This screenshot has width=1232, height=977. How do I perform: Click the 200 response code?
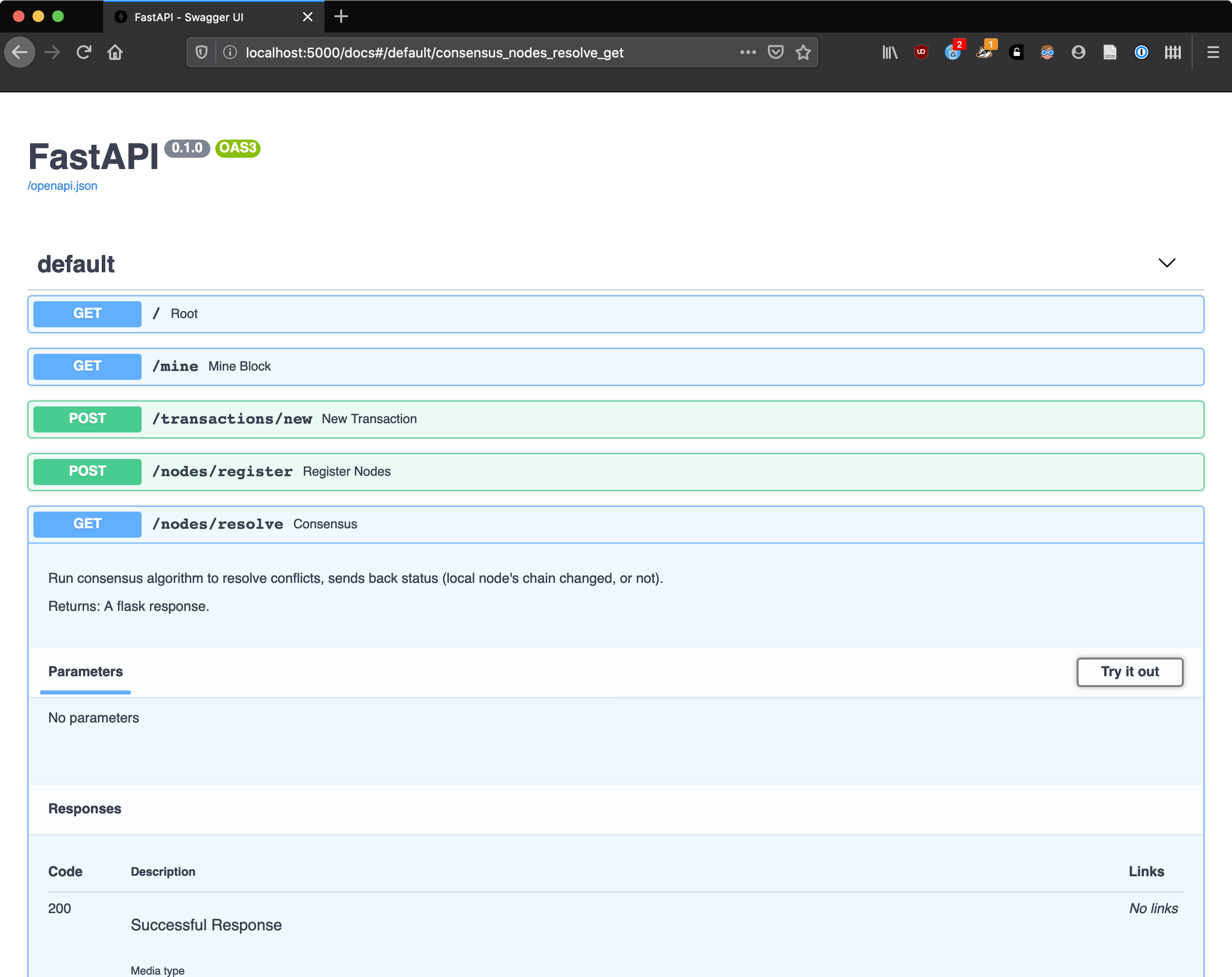click(x=59, y=908)
